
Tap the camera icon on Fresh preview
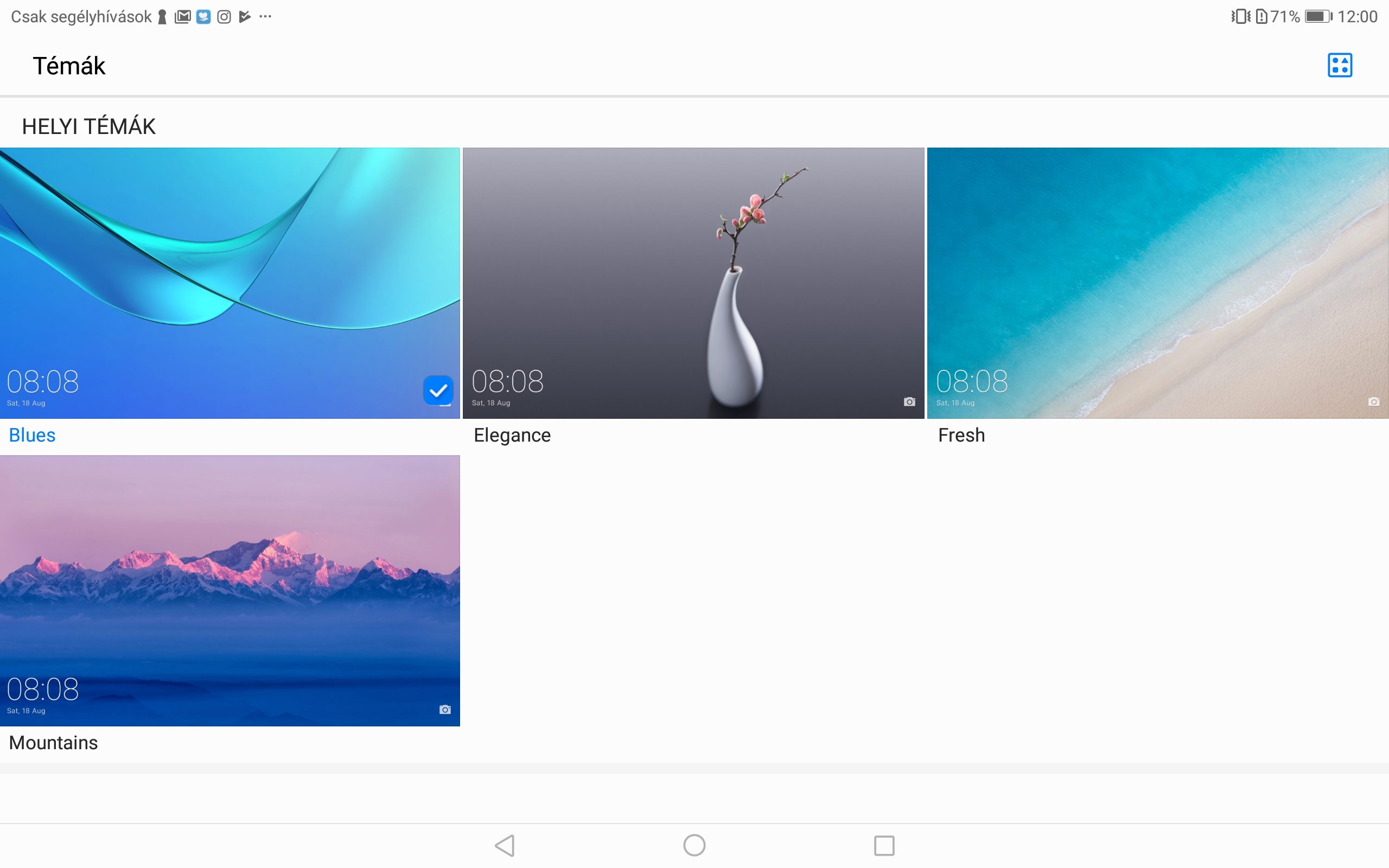point(1373,402)
